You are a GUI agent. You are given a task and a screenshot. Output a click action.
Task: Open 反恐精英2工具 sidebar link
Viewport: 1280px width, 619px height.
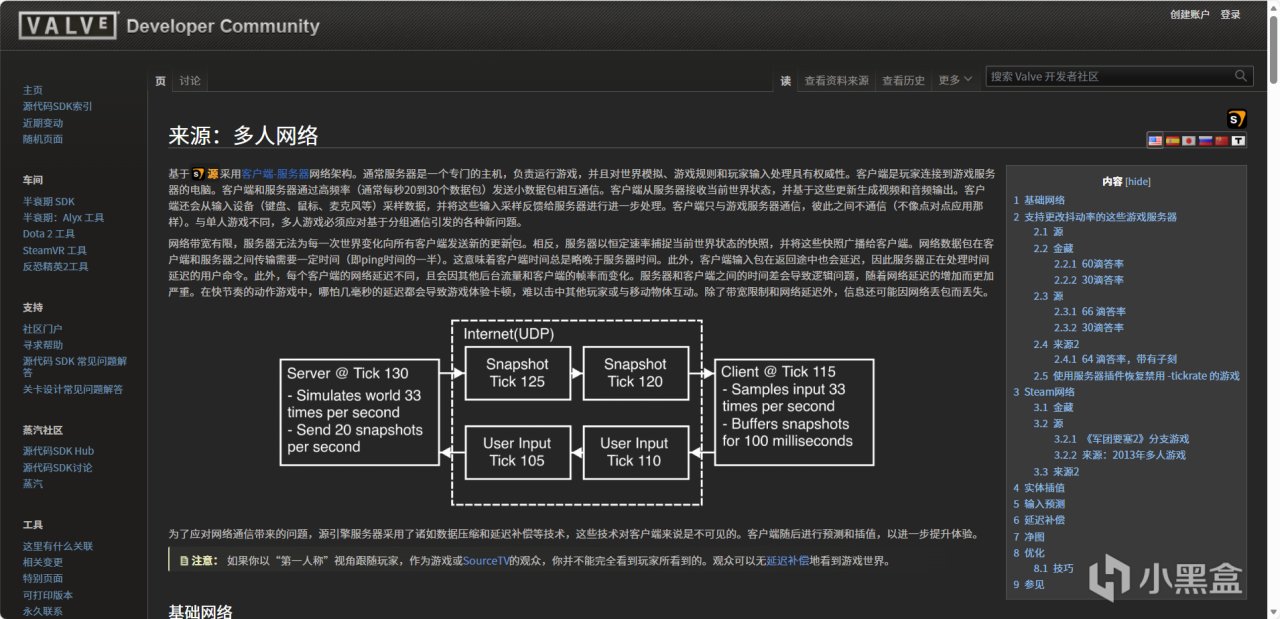click(x=56, y=267)
